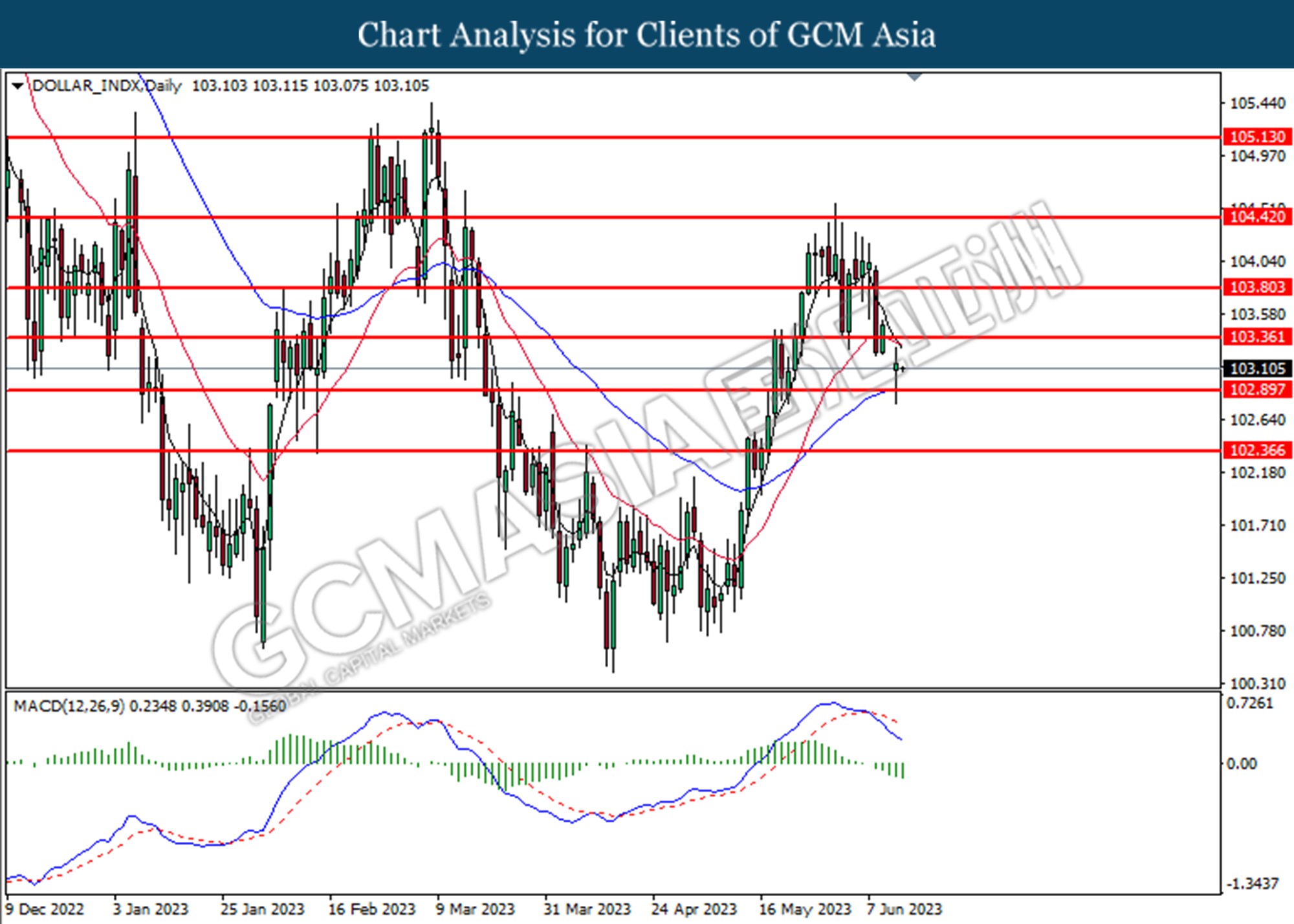
Task: Select the 102.897 support level label
Action: pyautogui.click(x=1257, y=390)
